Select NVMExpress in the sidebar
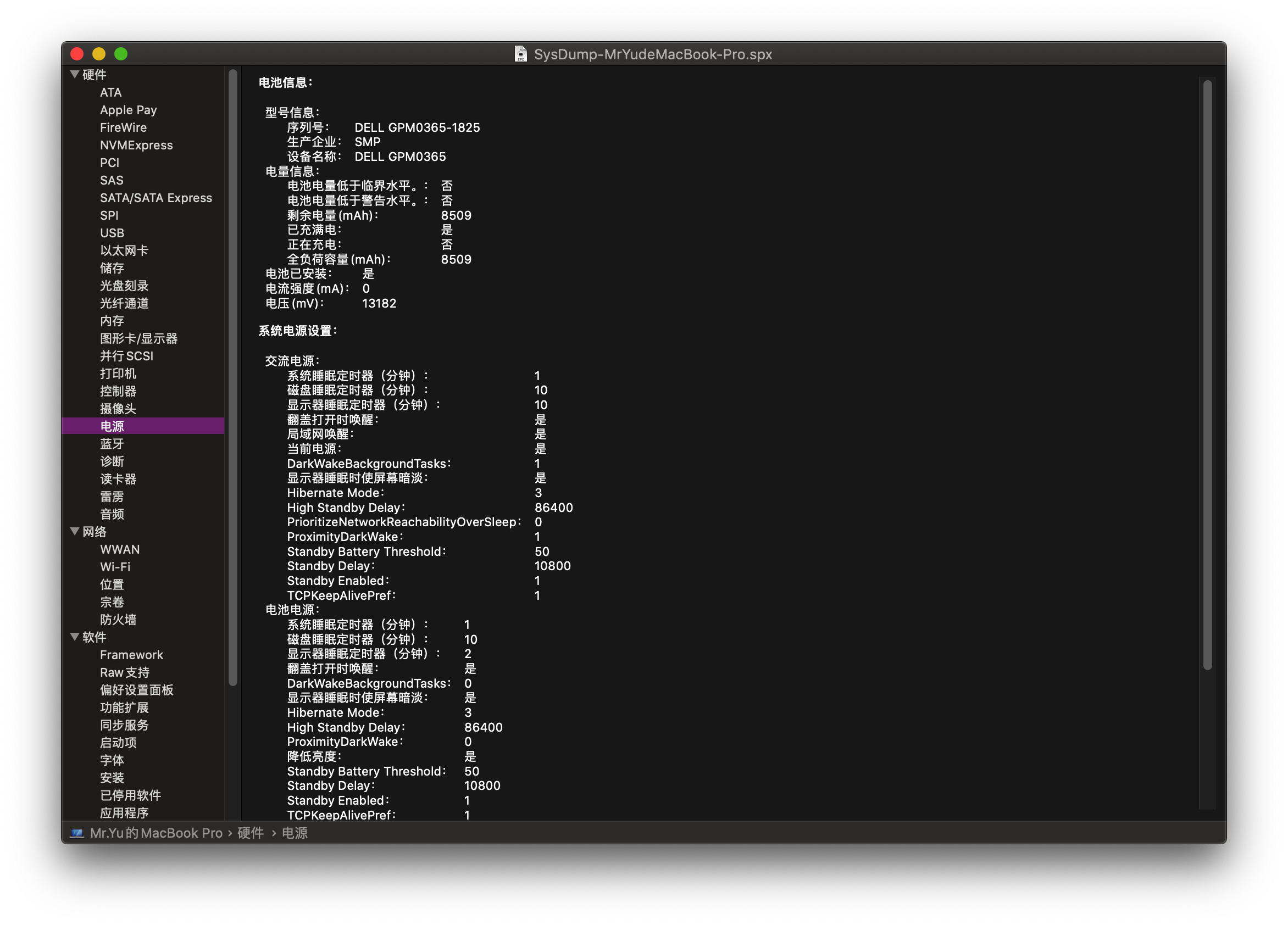The height and width of the screenshot is (925, 1288). pos(136,146)
